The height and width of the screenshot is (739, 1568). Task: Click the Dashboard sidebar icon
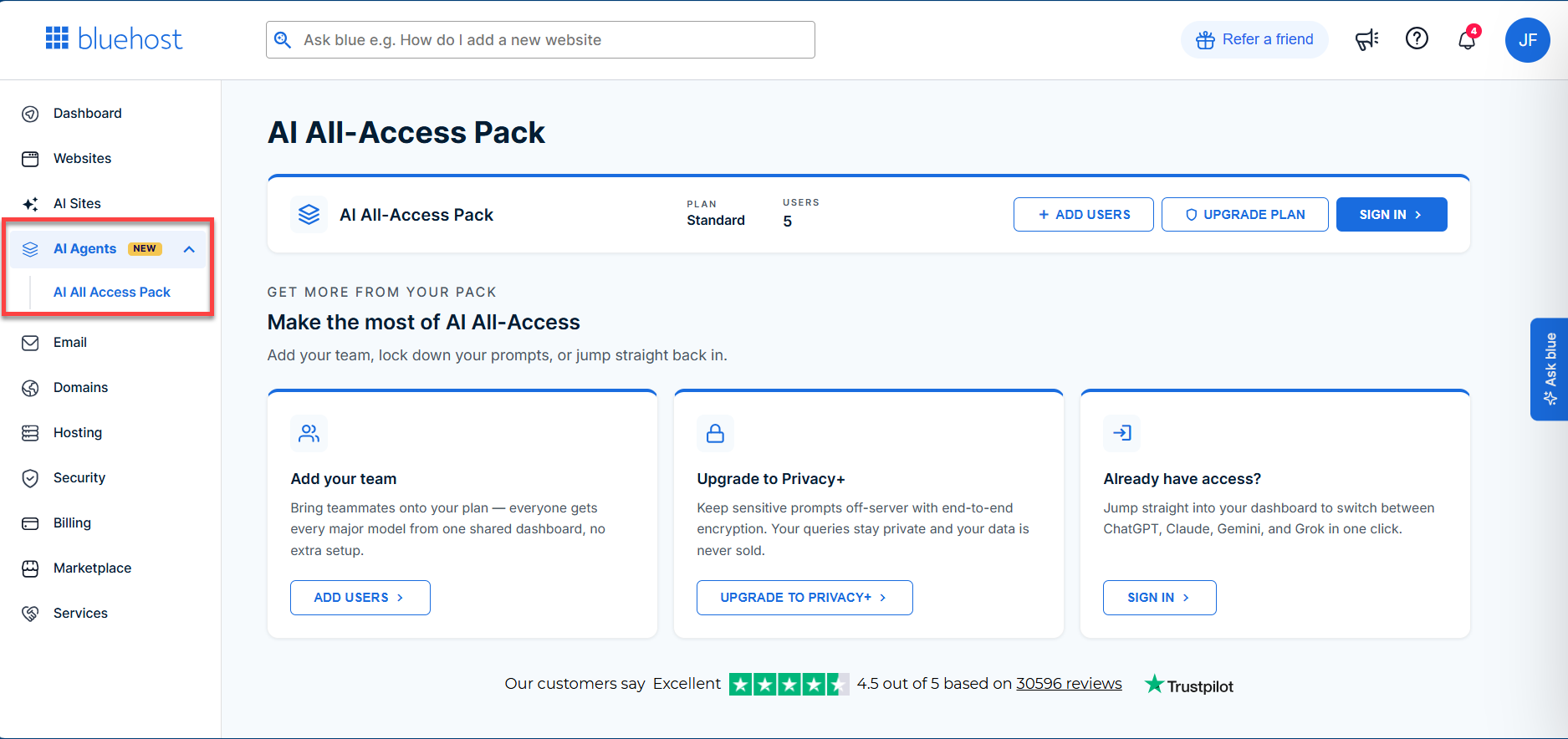coord(30,114)
